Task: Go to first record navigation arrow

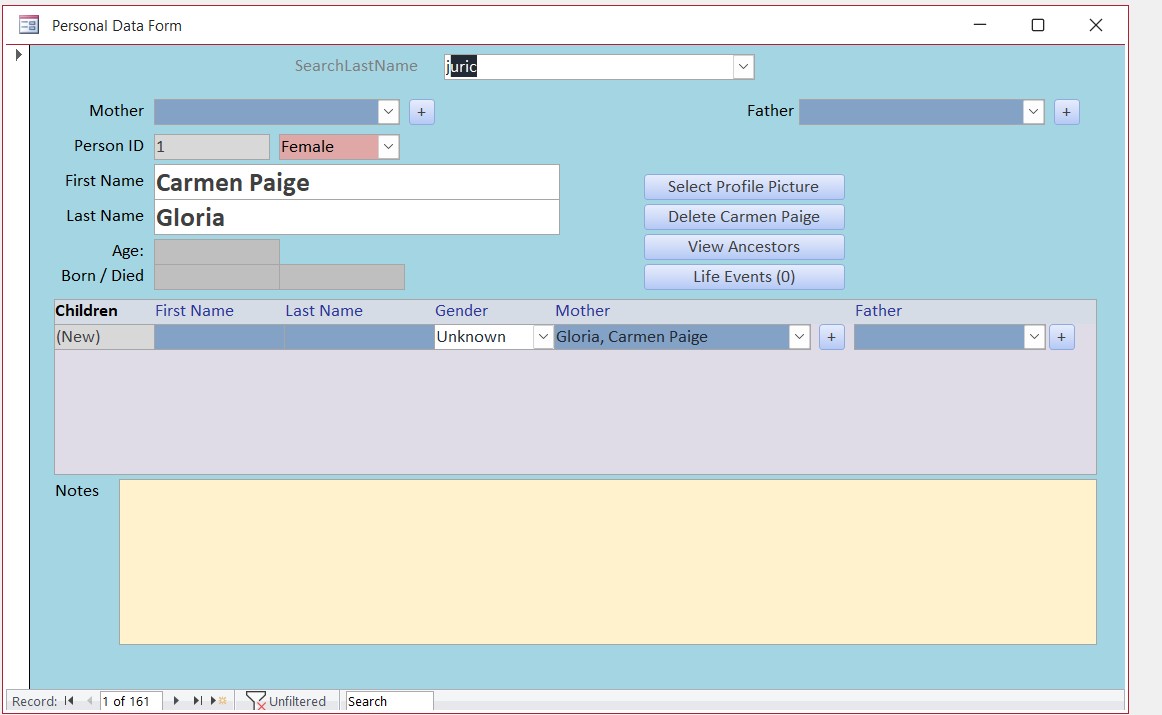Action: [69, 701]
